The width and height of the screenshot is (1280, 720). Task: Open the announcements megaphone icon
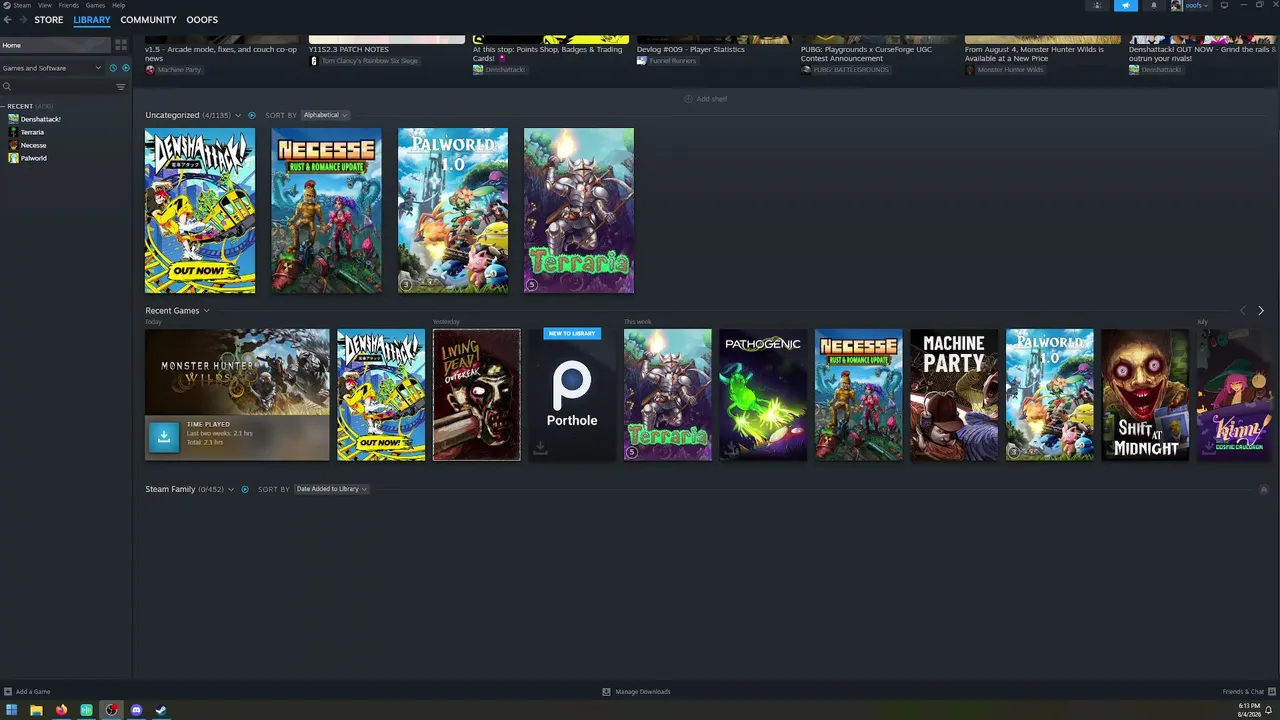tap(1126, 5)
